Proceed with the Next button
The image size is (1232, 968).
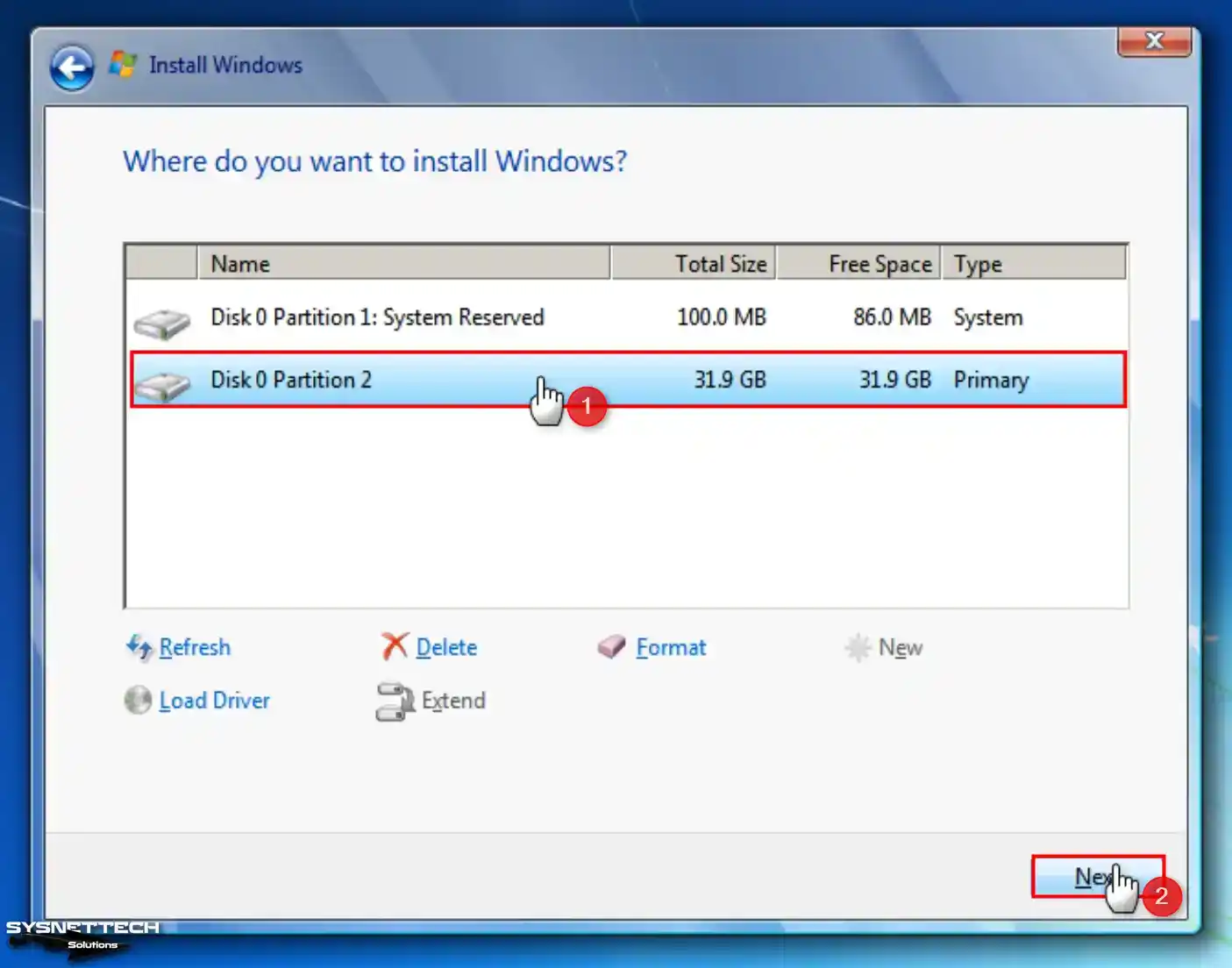(1098, 876)
